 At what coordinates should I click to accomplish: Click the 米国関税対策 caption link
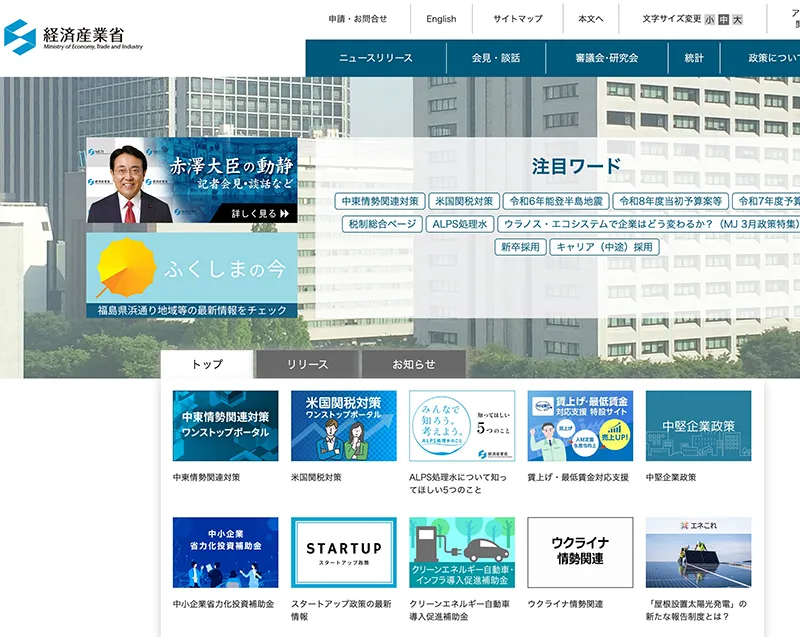[316, 477]
